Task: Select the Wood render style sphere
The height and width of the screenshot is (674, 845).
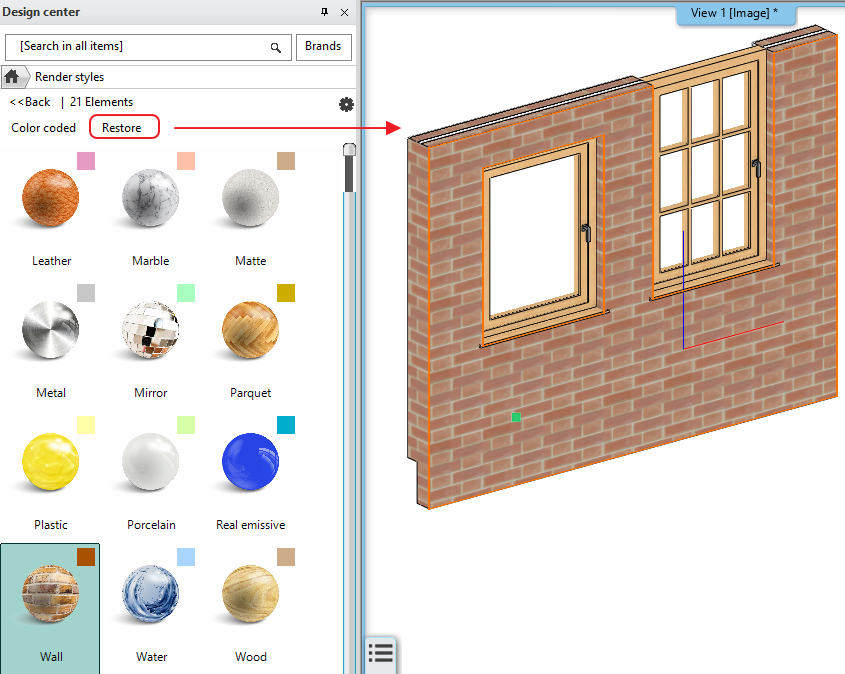Action: click(x=250, y=594)
